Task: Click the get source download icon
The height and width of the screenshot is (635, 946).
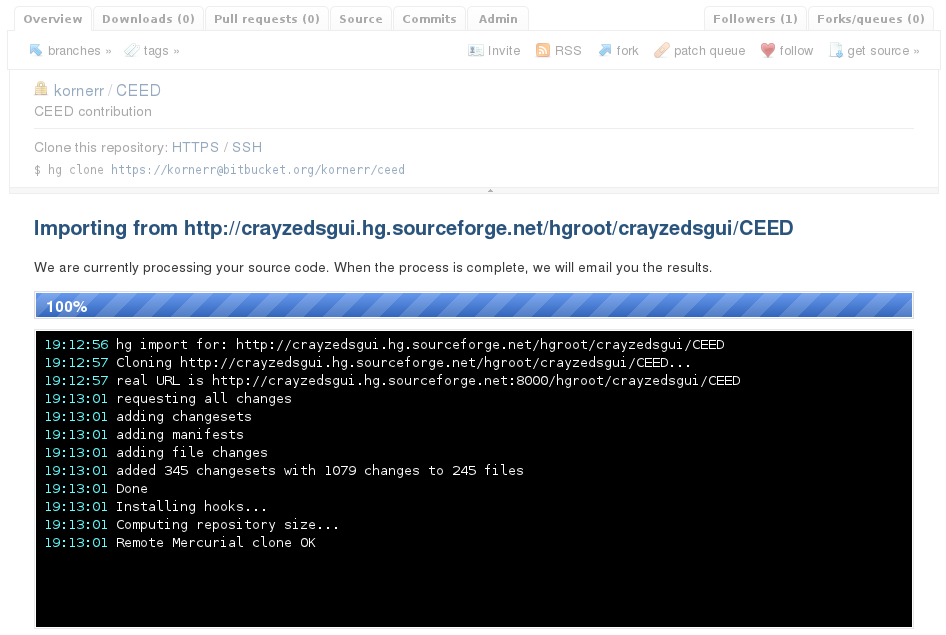Action: [836, 51]
